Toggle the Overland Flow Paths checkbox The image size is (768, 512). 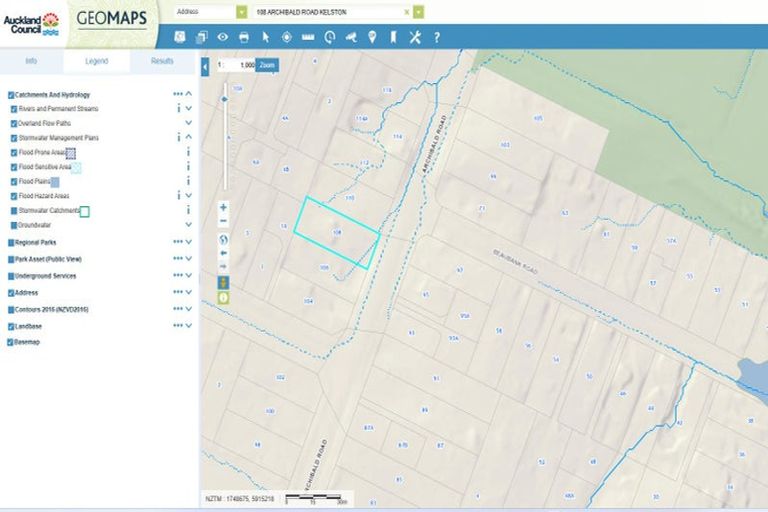[13, 123]
